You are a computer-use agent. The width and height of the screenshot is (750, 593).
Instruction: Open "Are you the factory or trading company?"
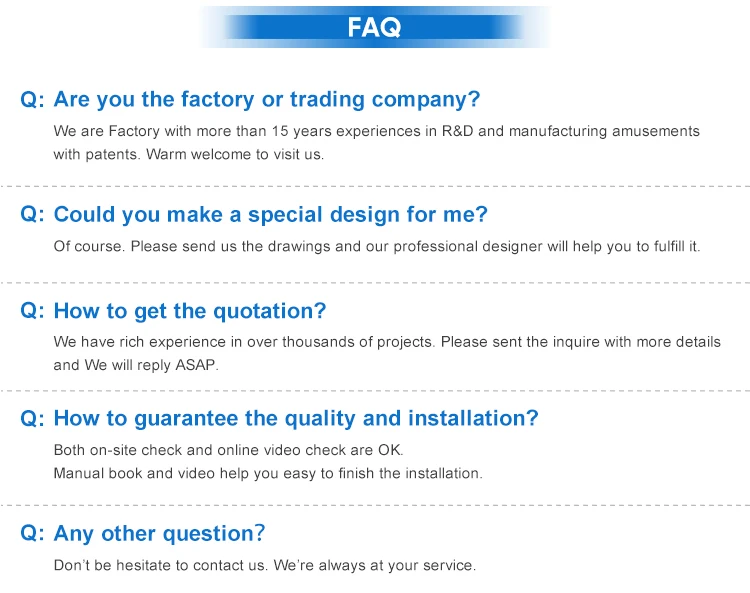(266, 100)
